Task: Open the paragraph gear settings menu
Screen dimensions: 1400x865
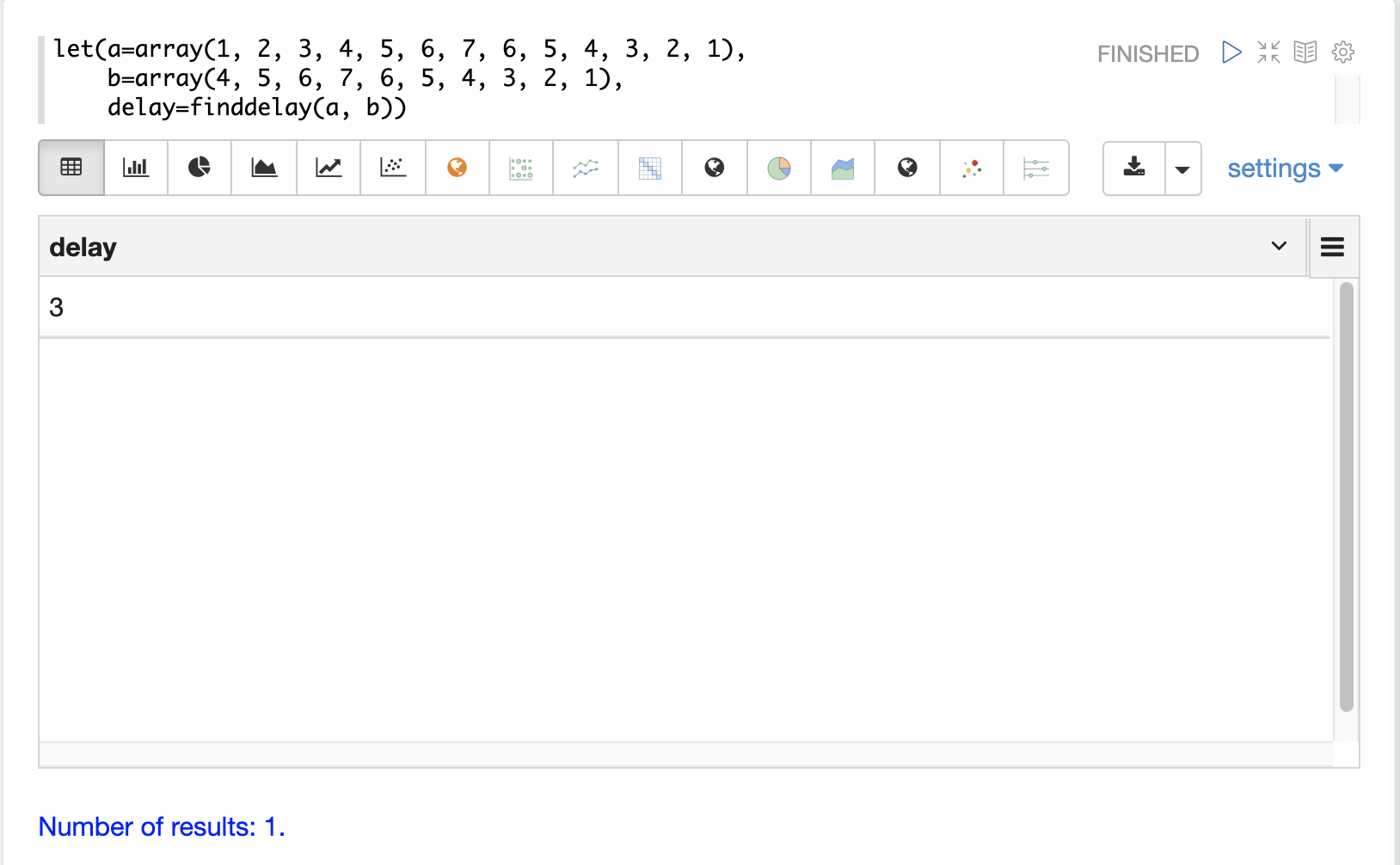Action: click(x=1343, y=52)
